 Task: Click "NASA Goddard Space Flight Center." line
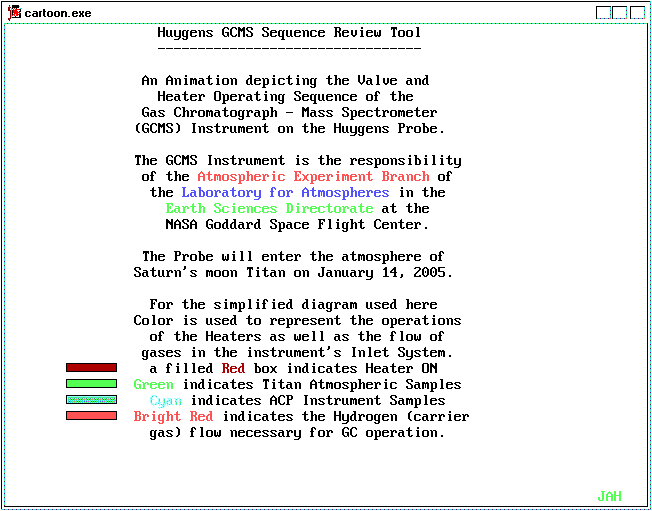tap(297, 225)
